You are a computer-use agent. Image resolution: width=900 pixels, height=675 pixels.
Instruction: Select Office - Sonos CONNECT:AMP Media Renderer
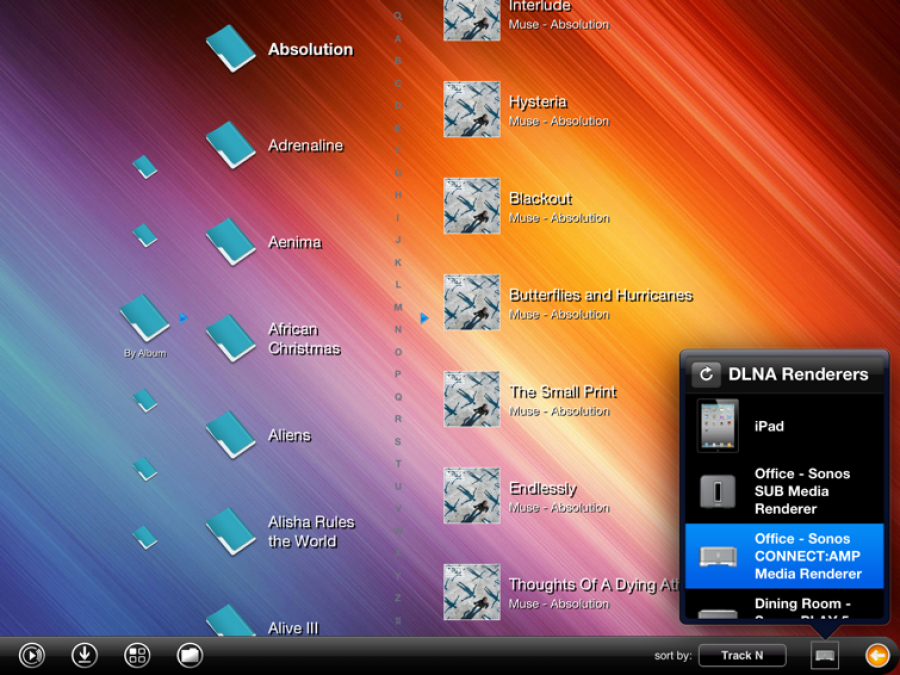784,556
